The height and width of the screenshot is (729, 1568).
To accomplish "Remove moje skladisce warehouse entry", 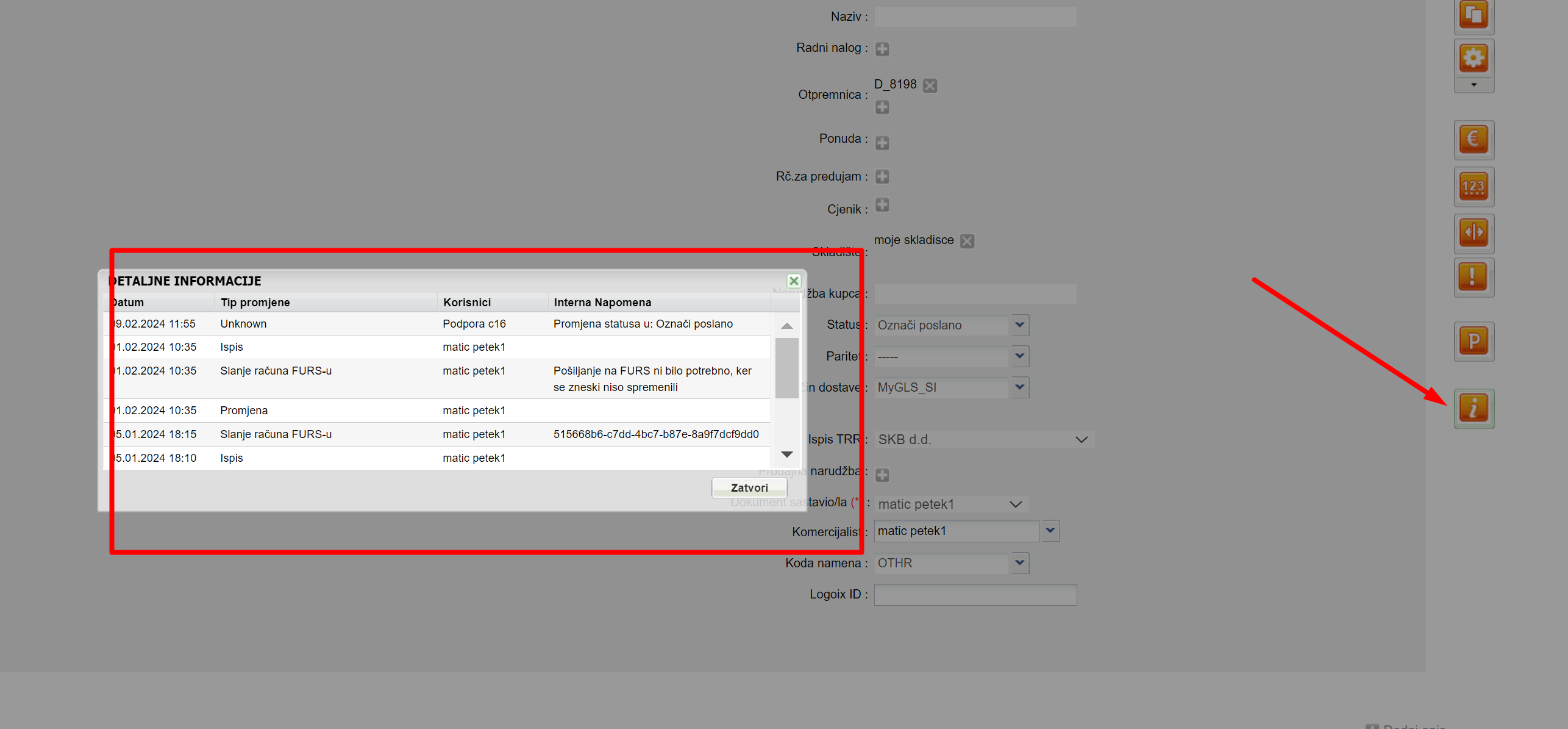I will 967,241.
